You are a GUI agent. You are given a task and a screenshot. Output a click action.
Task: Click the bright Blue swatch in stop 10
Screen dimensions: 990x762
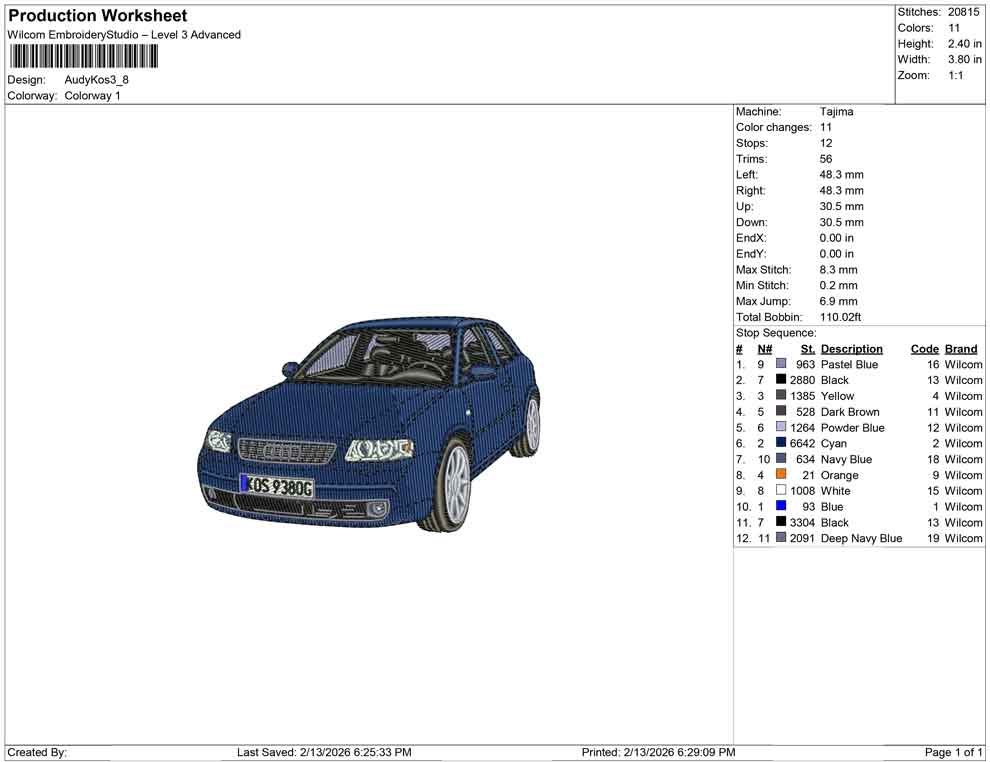tap(781, 507)
